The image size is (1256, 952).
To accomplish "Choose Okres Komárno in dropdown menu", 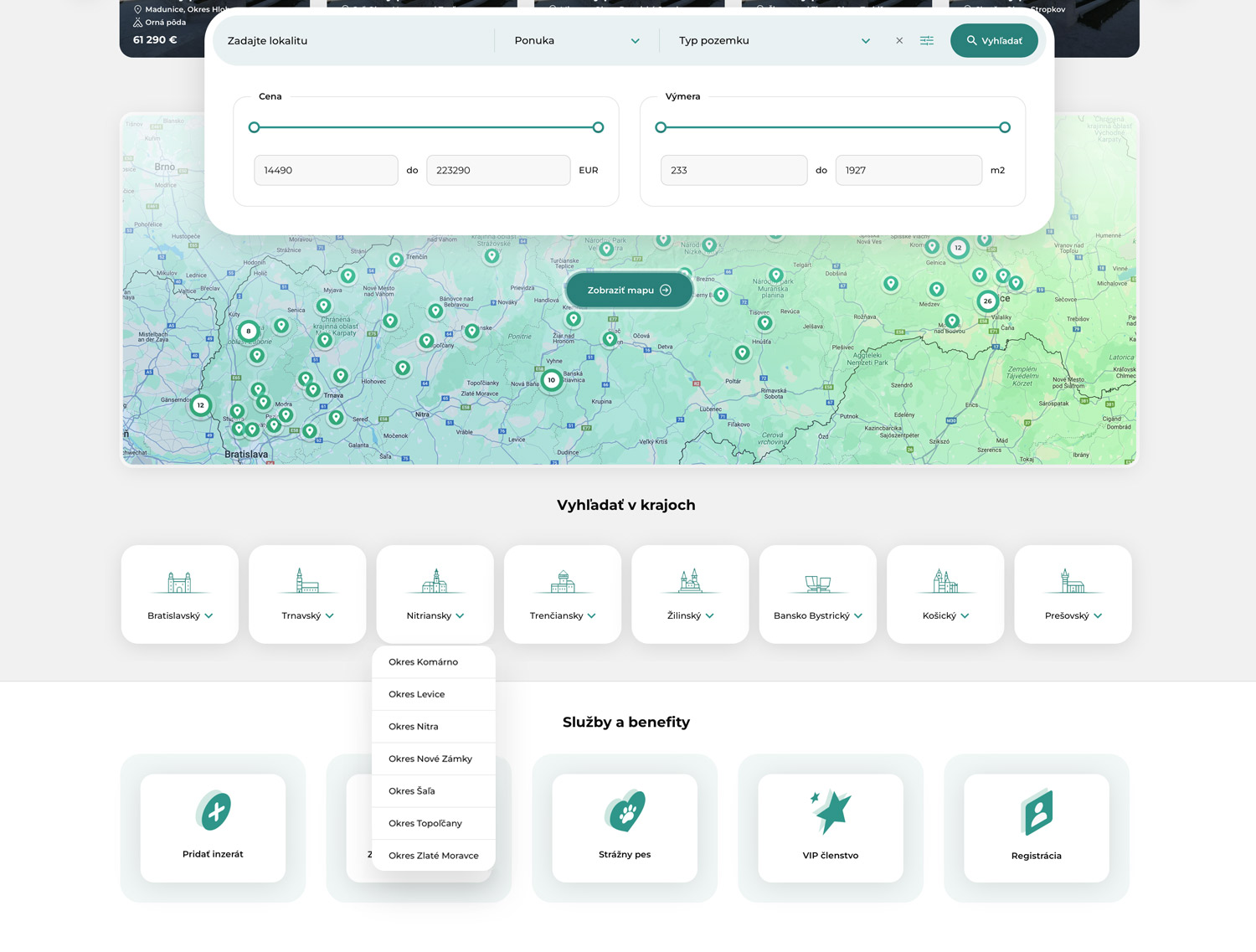I will pyautogui.click(x=423, y=662).
